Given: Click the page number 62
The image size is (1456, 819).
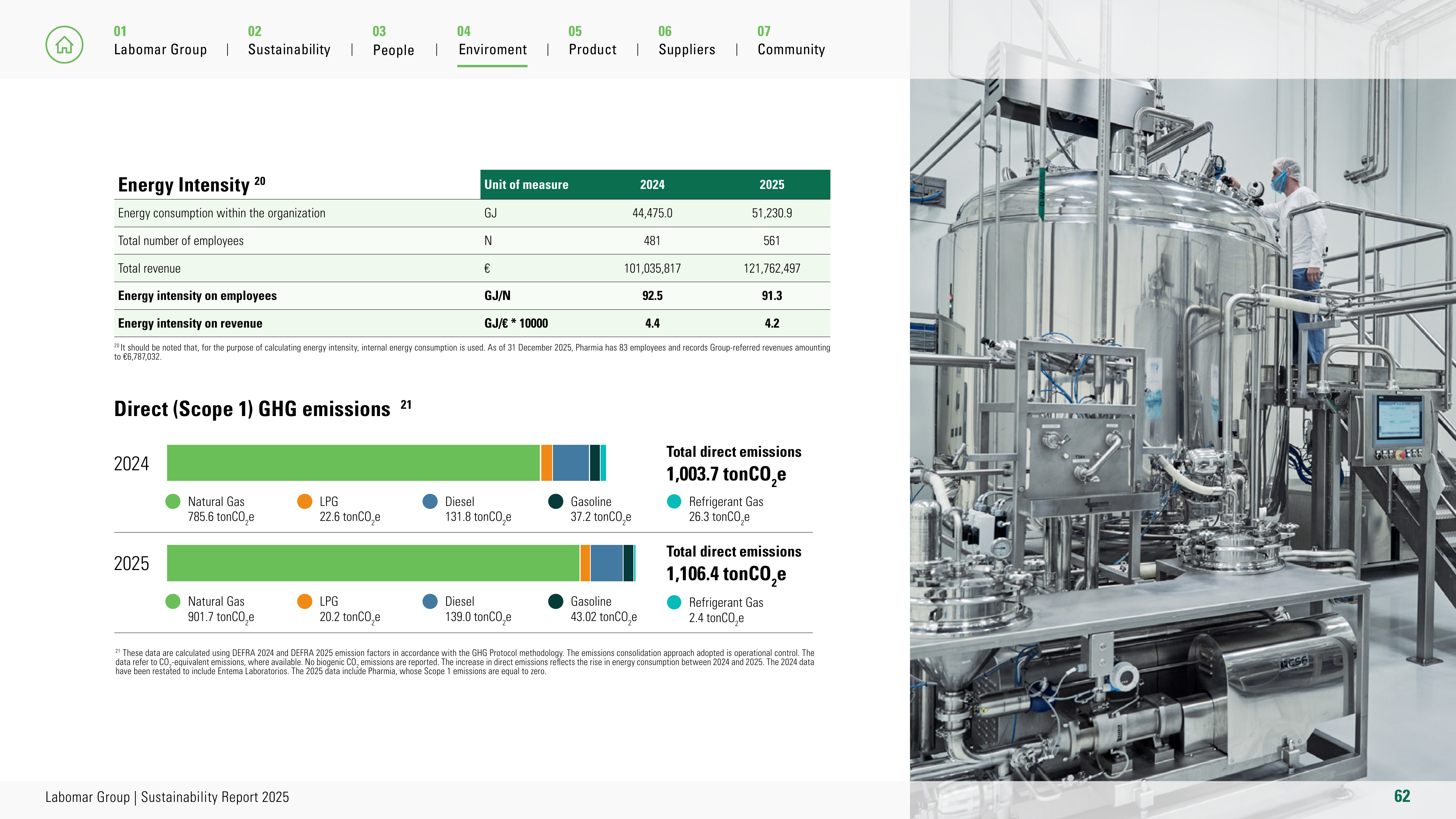Looking at the screenshot, I should pyautogui.click(x=1402, y=796).
